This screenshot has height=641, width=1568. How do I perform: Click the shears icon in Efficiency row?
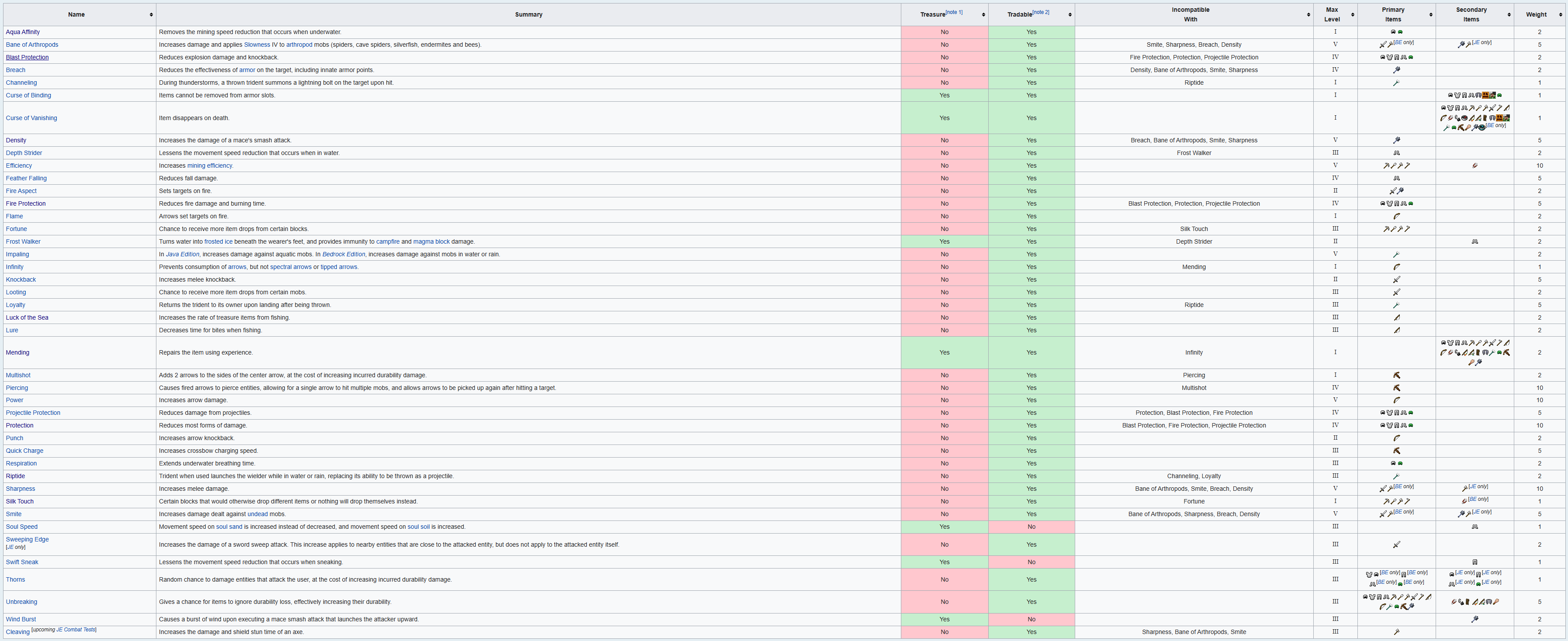[x=1474, y=166]
